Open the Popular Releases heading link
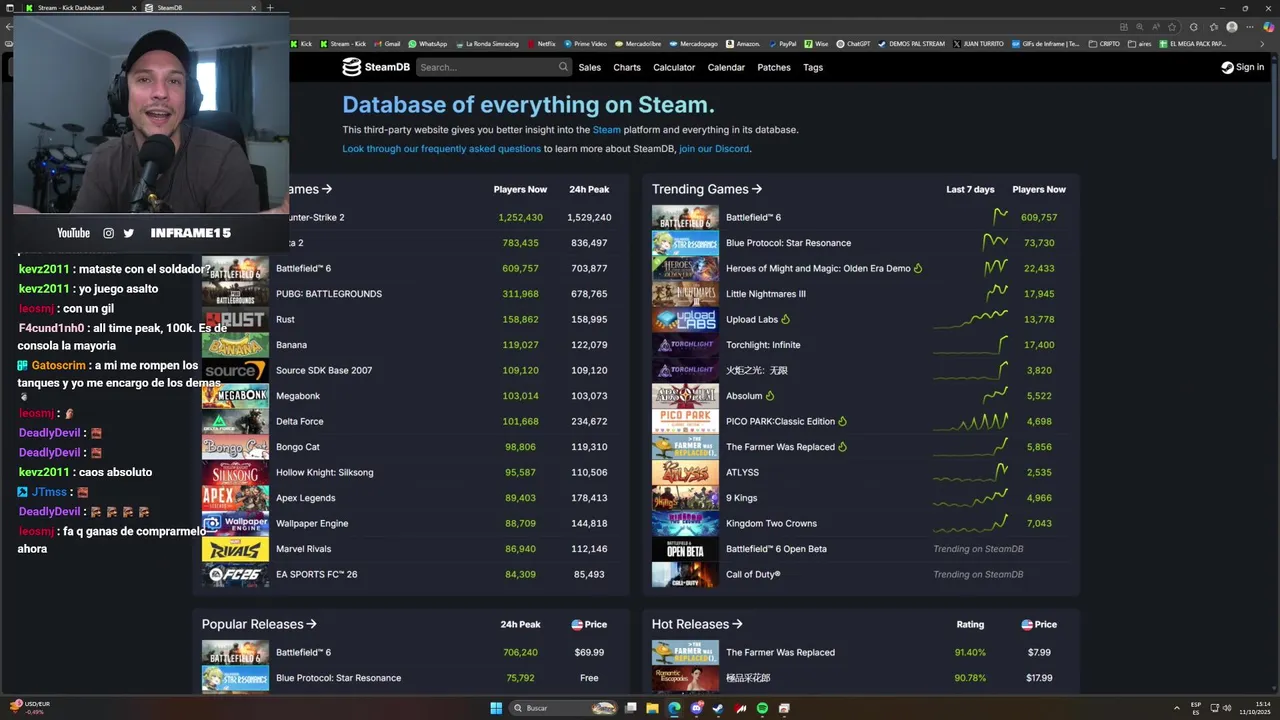The image size is (1280, 720). (x=259, y=624)
